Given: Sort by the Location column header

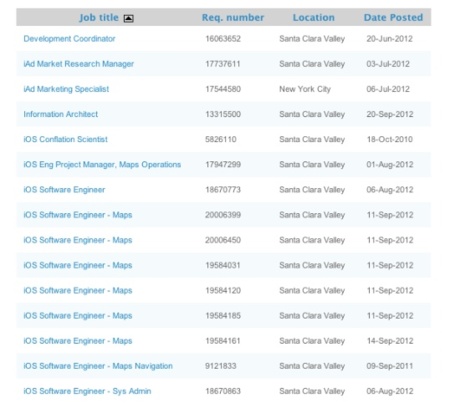Looking at the screenshot, I should point(313,18).
